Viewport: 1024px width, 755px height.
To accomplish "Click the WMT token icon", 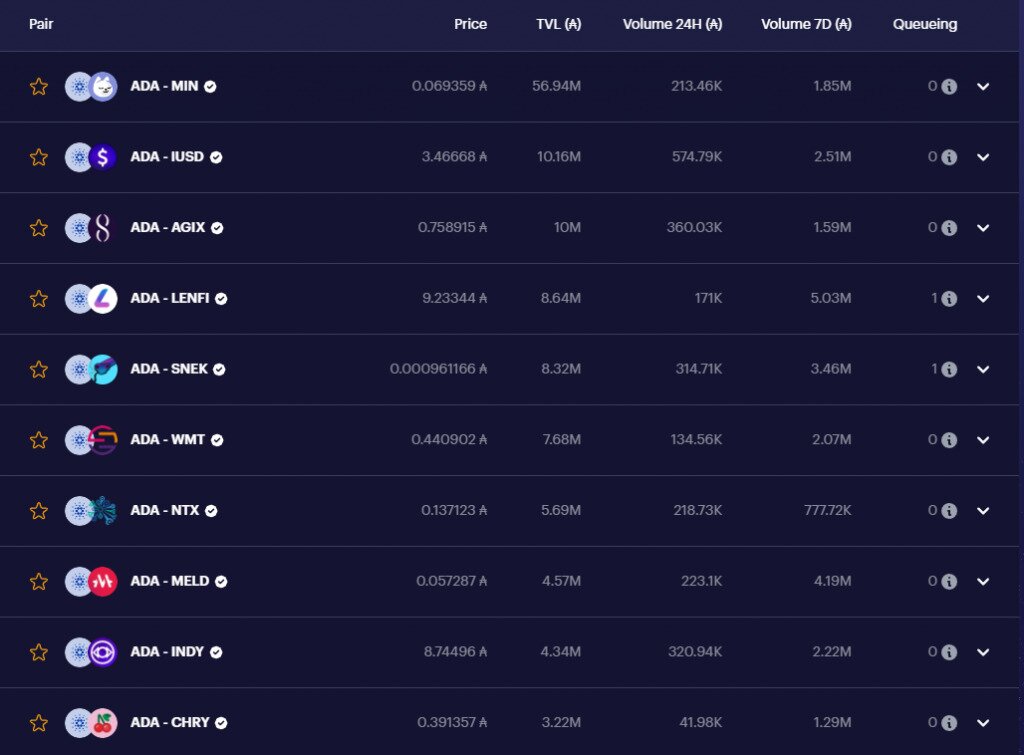I will coord(102,439).
